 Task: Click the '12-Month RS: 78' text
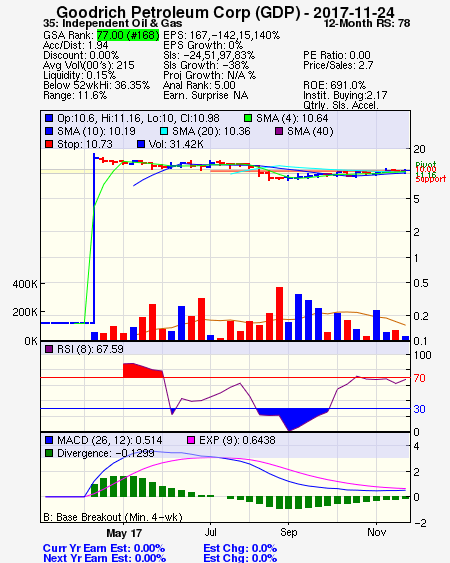click(x=367, y=24)
